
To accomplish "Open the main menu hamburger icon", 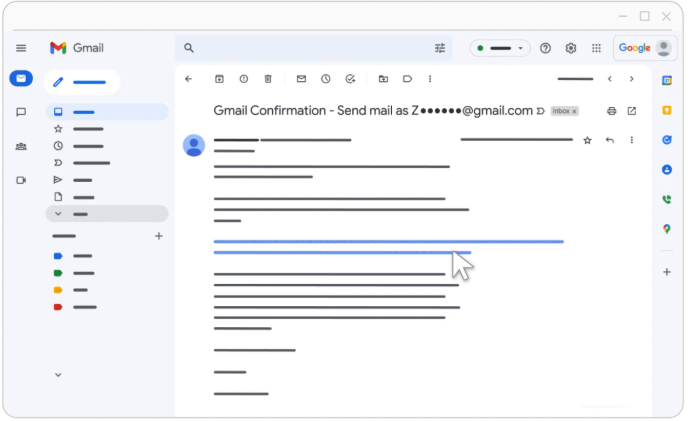I will point(21,48).
